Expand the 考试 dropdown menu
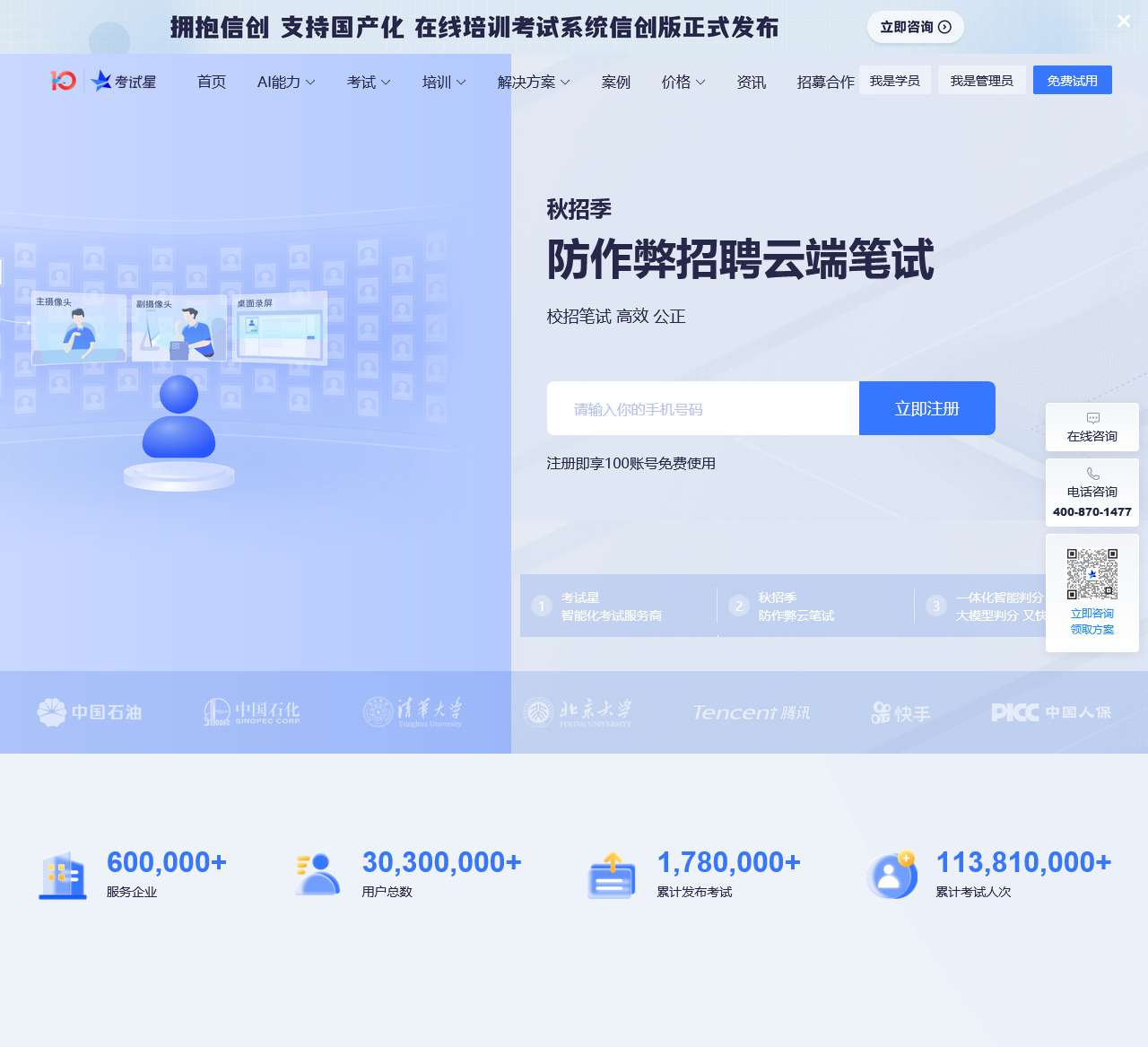 pyautogui.click(x=369, y=82)
